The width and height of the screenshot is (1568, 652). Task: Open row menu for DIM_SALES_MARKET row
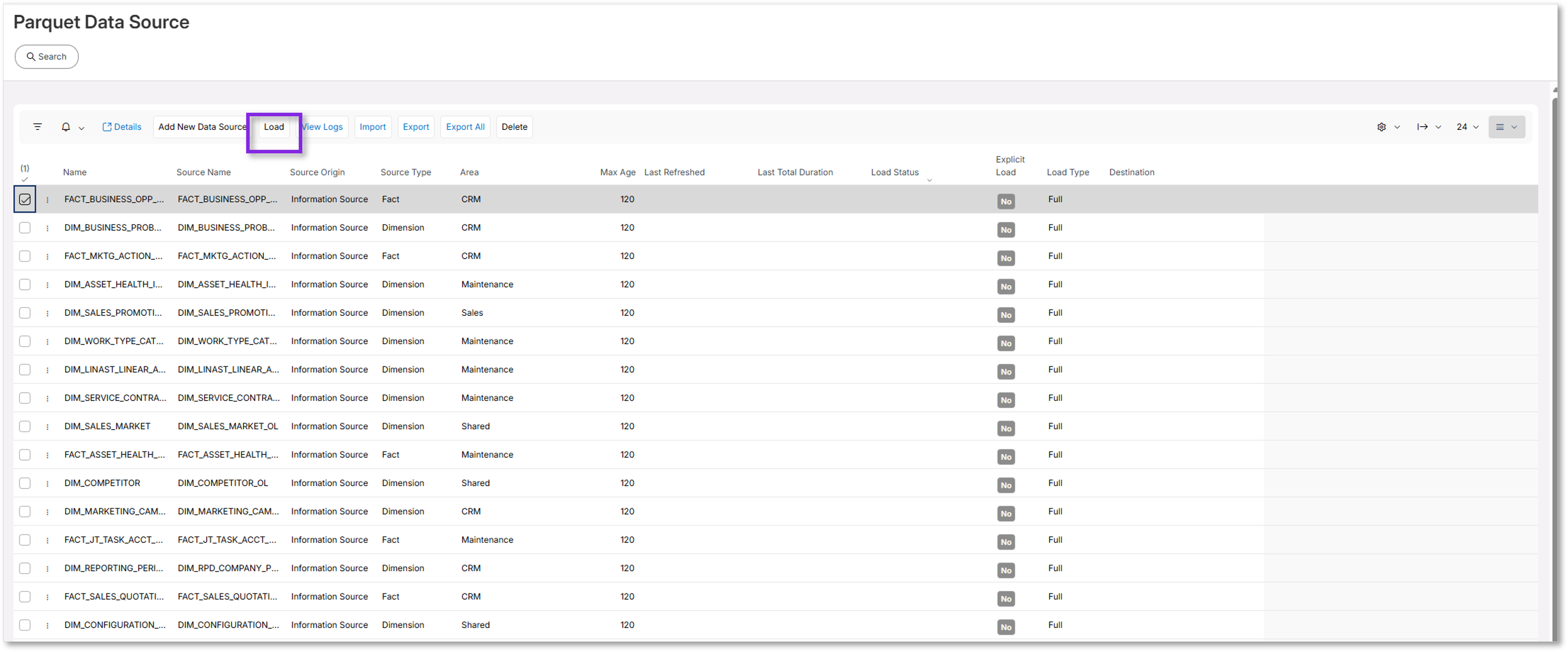pos(47,427)
